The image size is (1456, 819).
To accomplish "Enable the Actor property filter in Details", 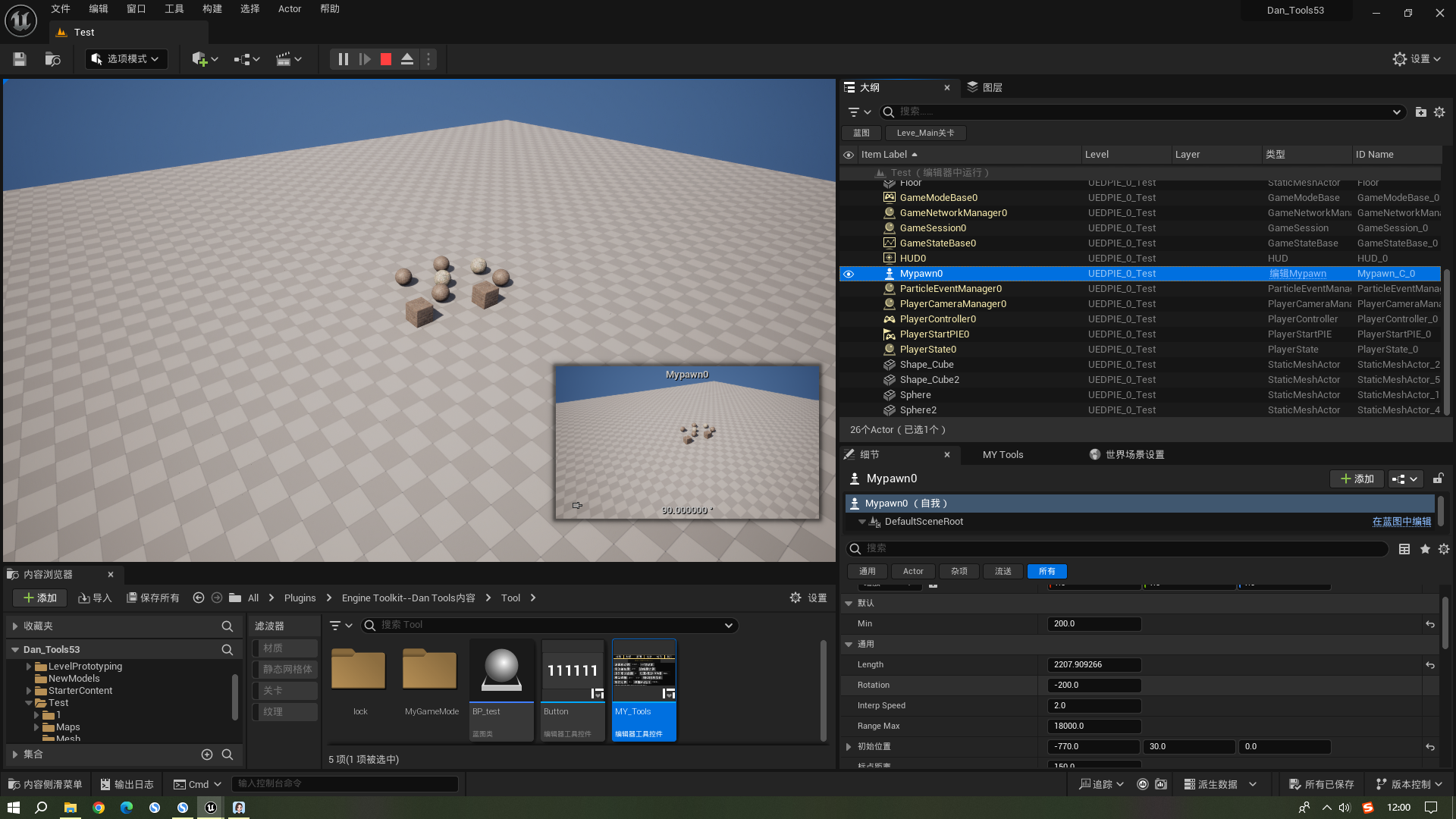I will (913, 572).
